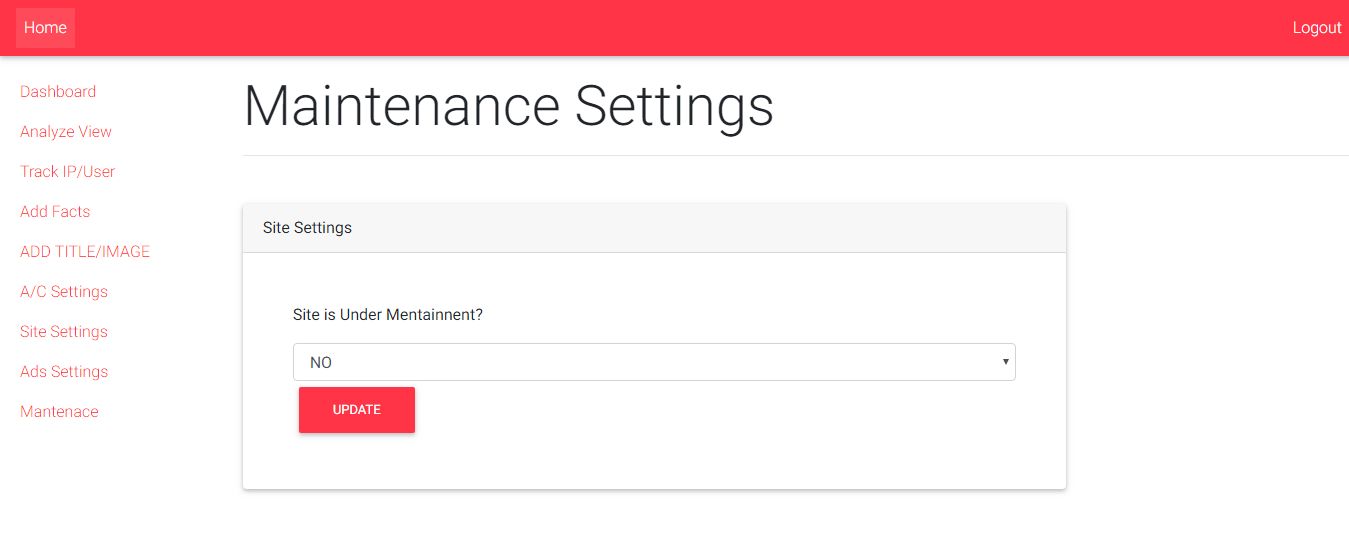Click the Maintenance Settings page heading

[x=508, y=106]
